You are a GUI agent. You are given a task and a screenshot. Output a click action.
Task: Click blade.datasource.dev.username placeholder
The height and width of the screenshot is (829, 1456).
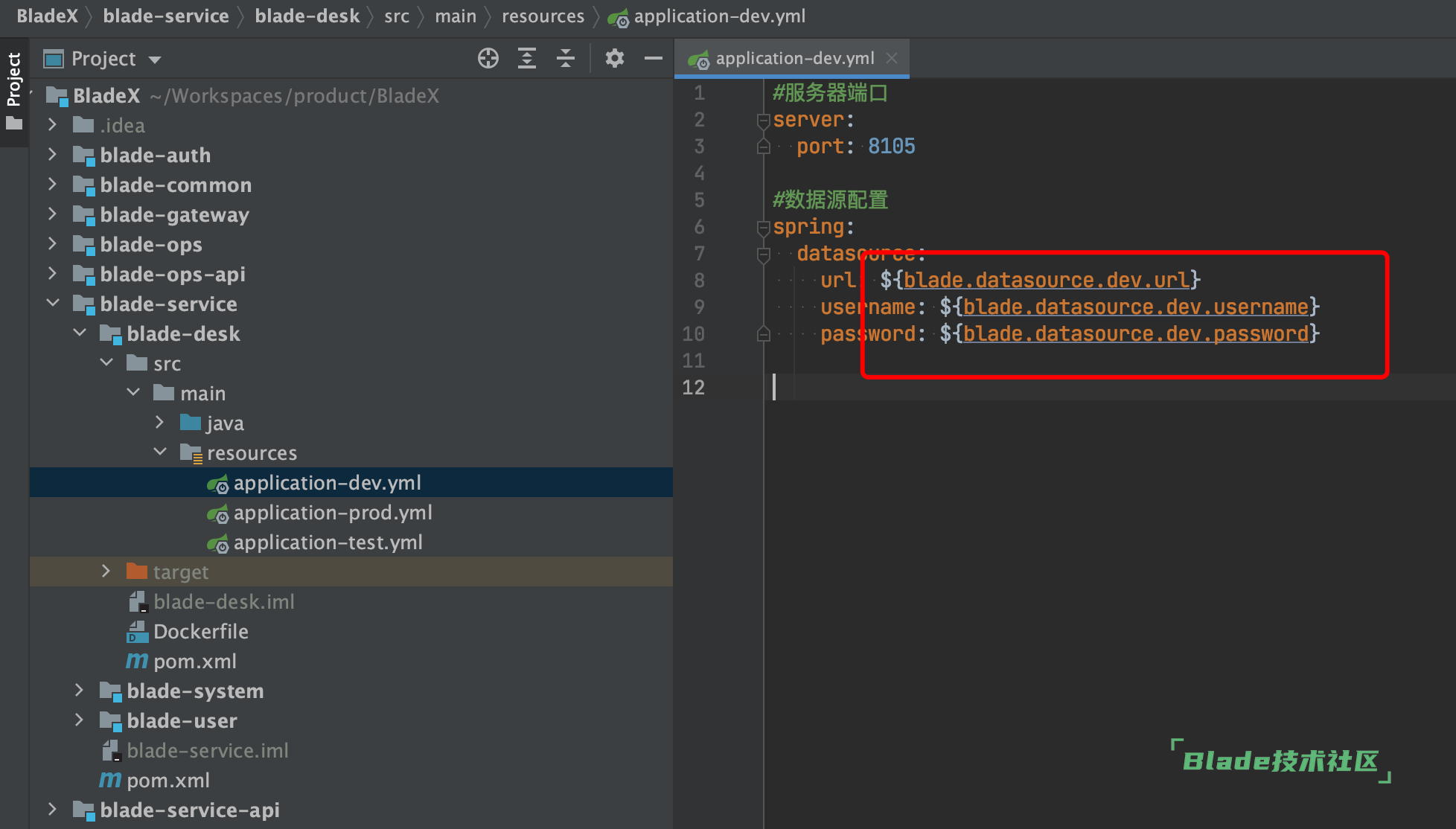click(1136, 307)
